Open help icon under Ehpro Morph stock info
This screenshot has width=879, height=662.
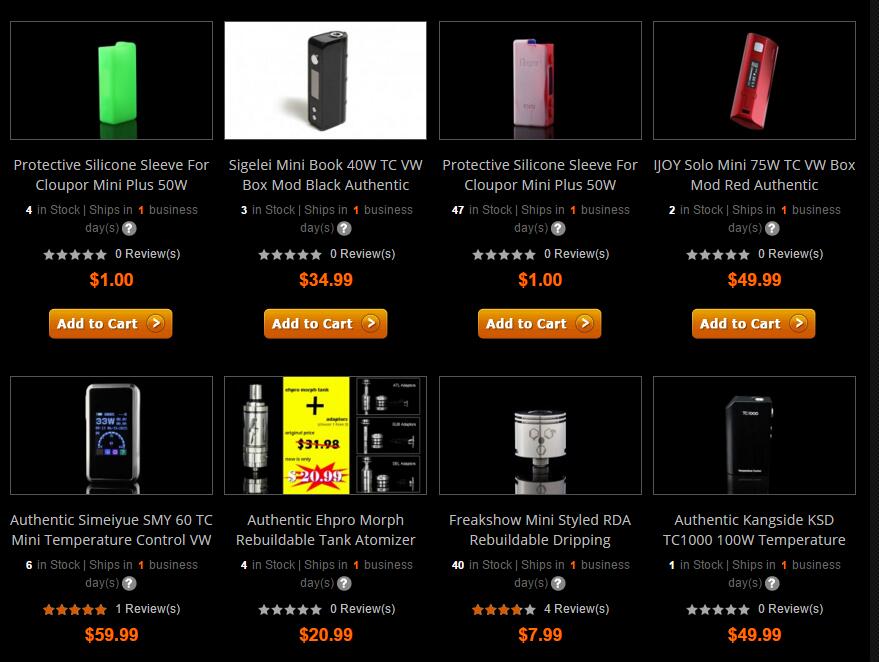click(344, 583)
